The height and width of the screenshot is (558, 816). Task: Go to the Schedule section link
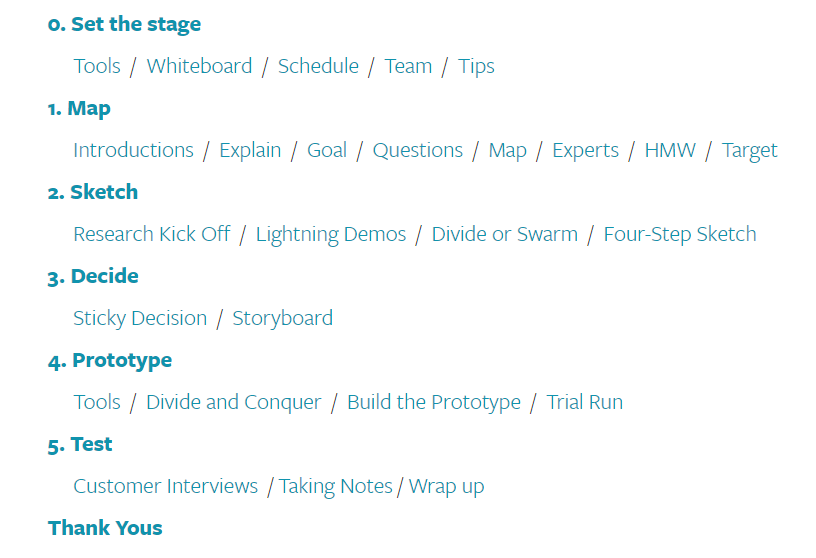318,66
